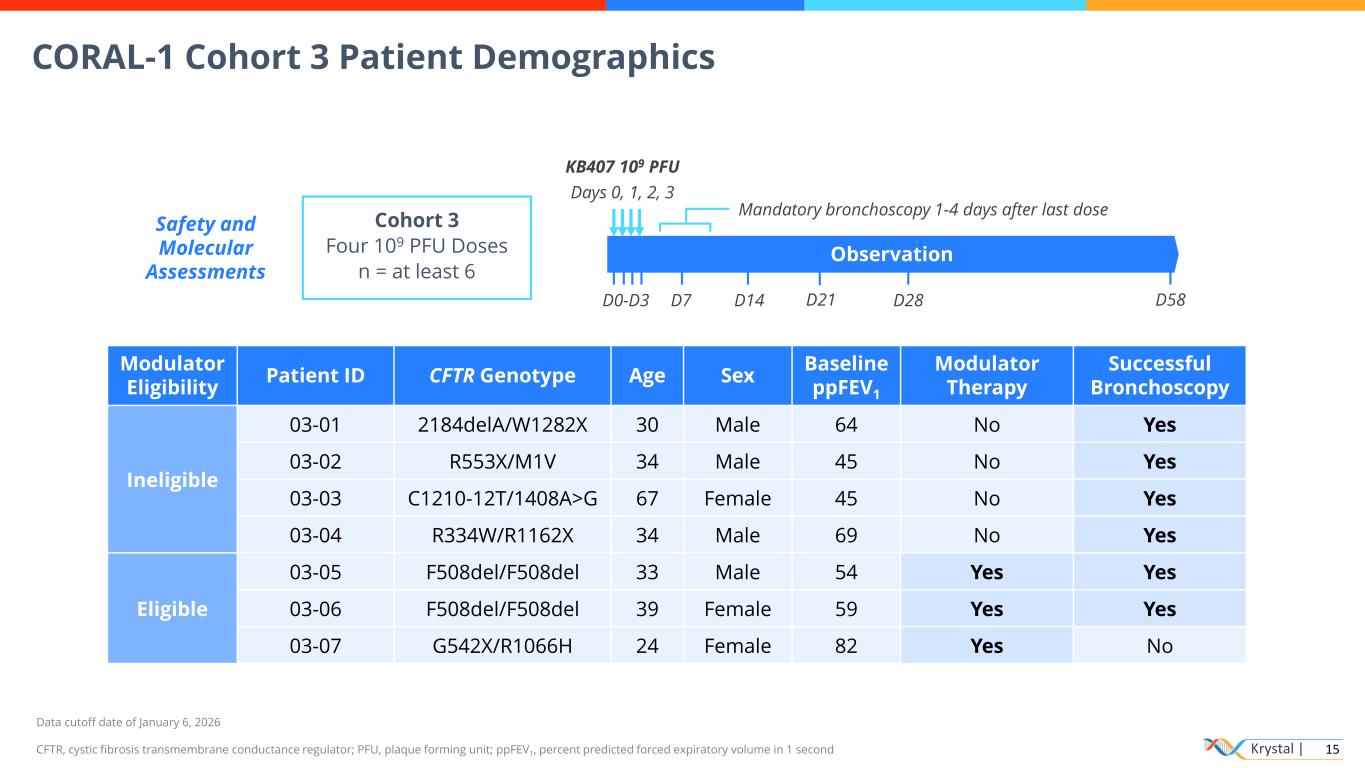
Task: Click the Safety and Molecular Assessments label
Action: click(x=205, y=247)
